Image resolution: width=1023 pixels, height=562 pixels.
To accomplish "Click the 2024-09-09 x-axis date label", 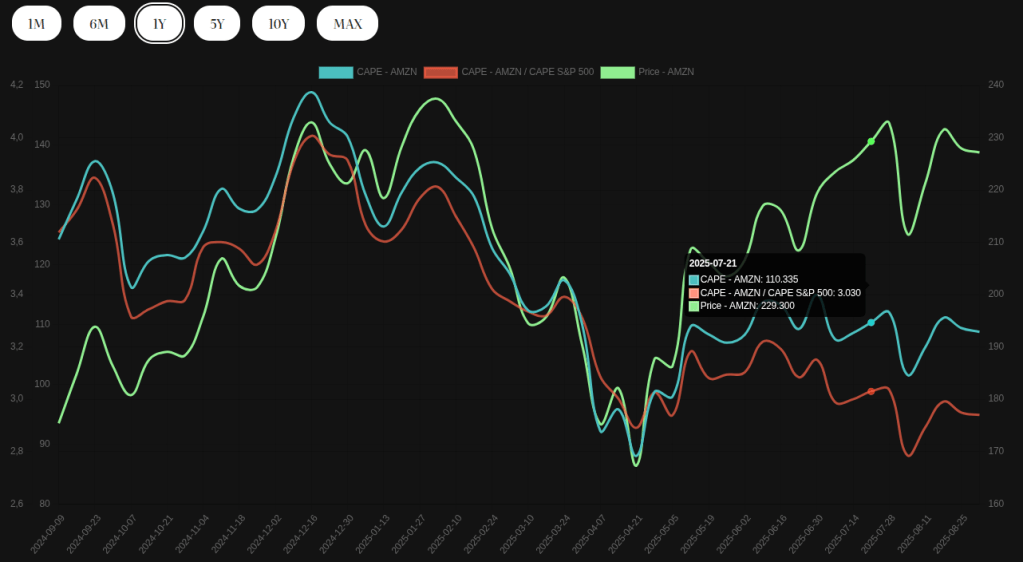I will [x=48, y=534].
